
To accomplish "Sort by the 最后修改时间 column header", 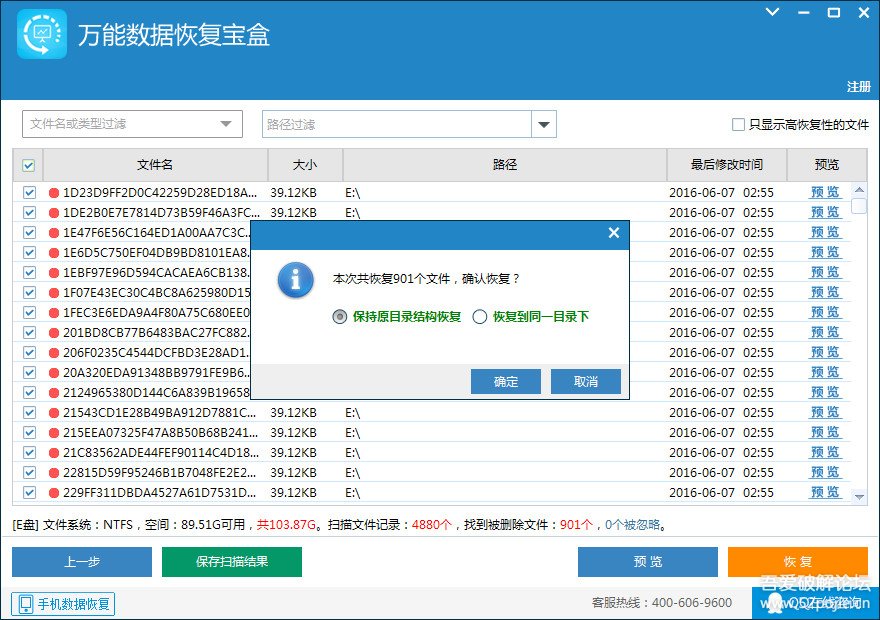I will pos(726,165).
